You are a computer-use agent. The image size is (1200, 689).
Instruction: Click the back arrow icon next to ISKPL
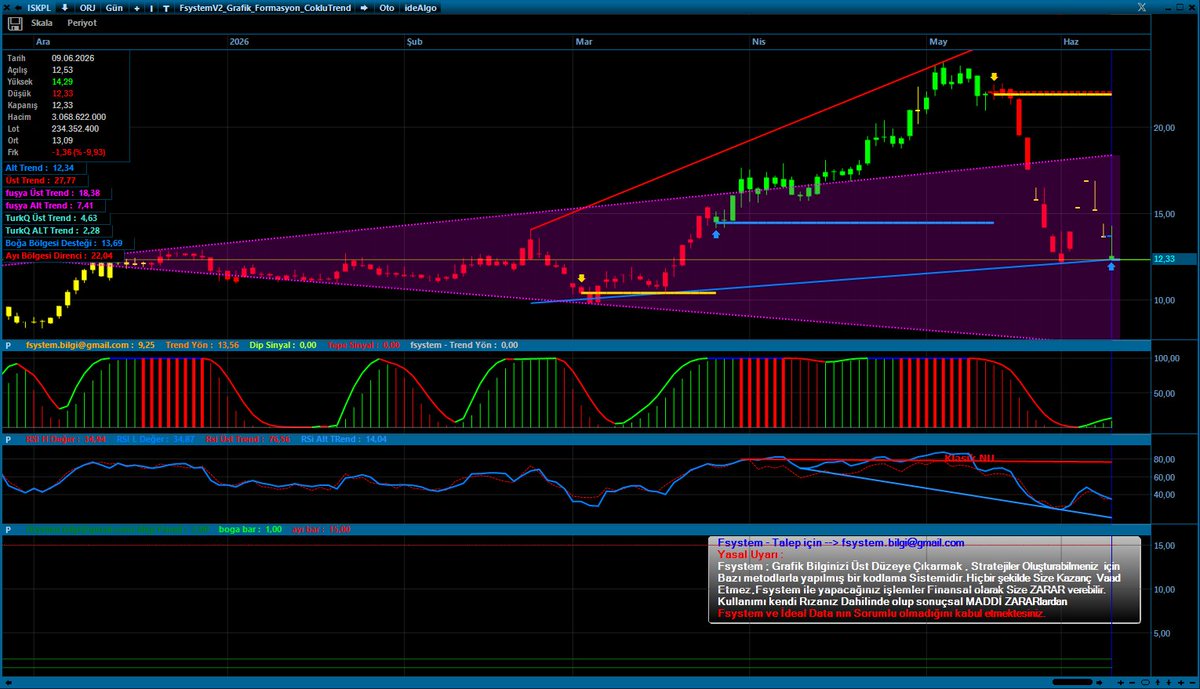[19, 8]
